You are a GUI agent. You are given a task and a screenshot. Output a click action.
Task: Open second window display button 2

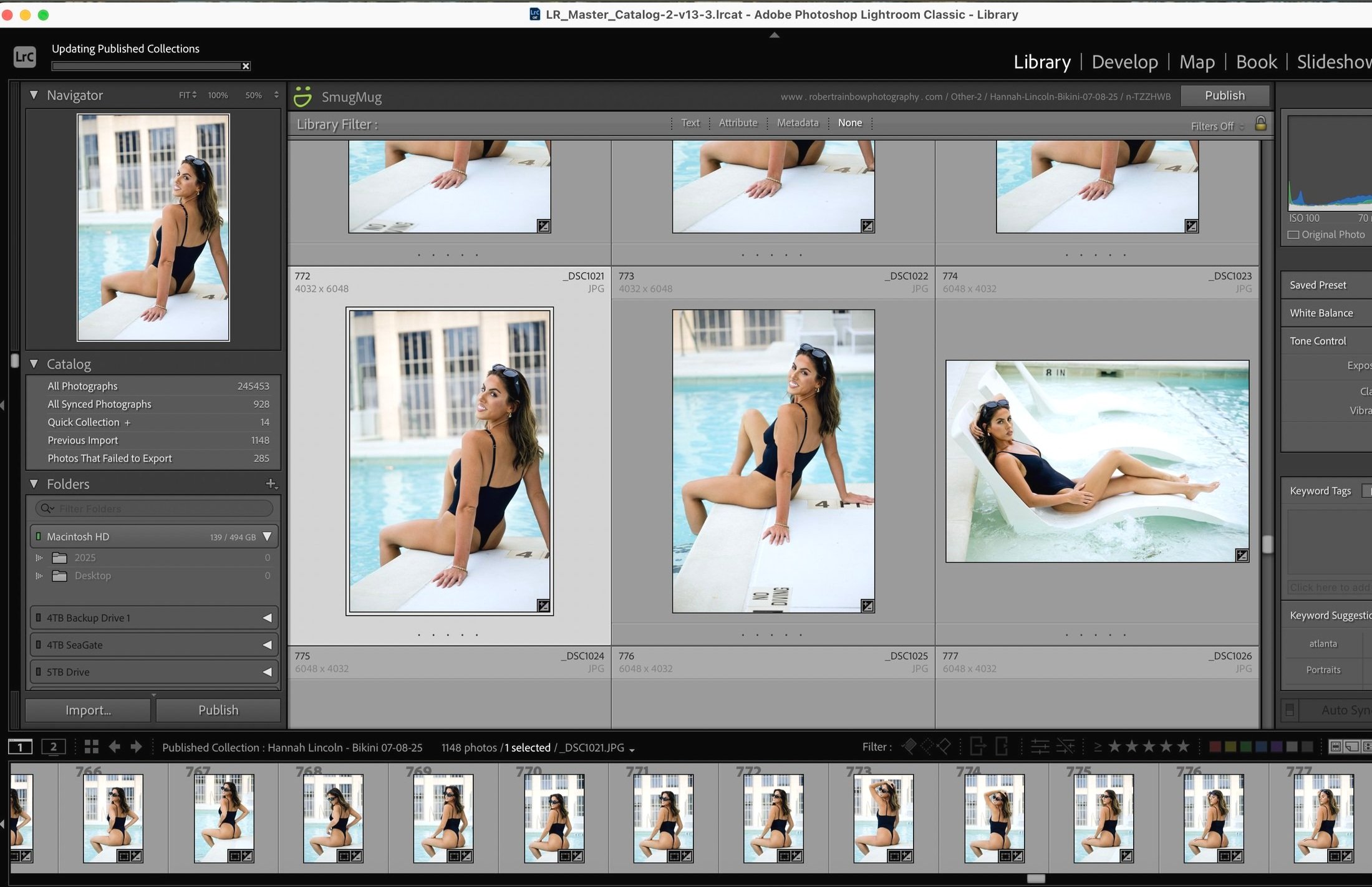tap(54, 747)
